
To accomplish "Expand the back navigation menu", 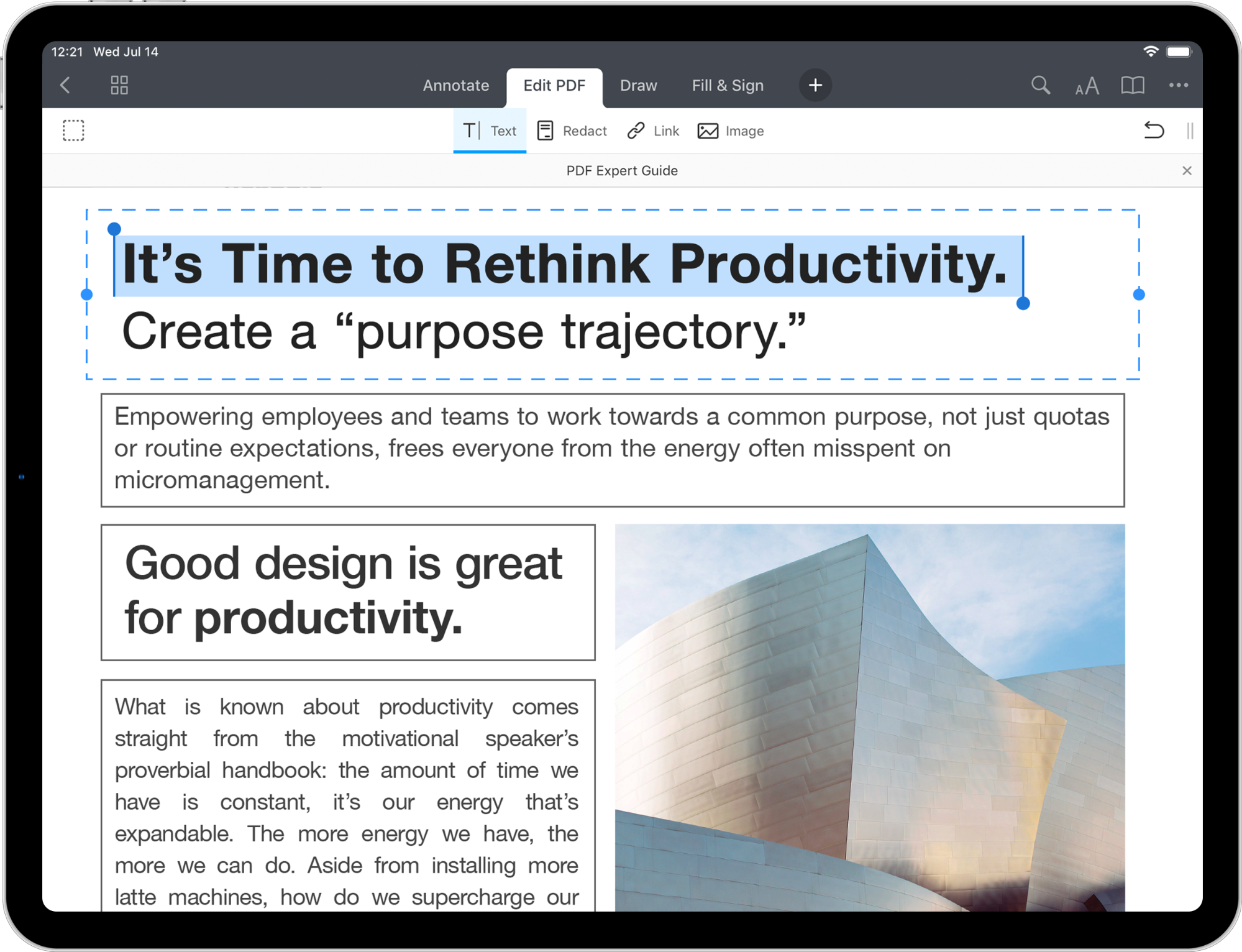I will (66, 85).
